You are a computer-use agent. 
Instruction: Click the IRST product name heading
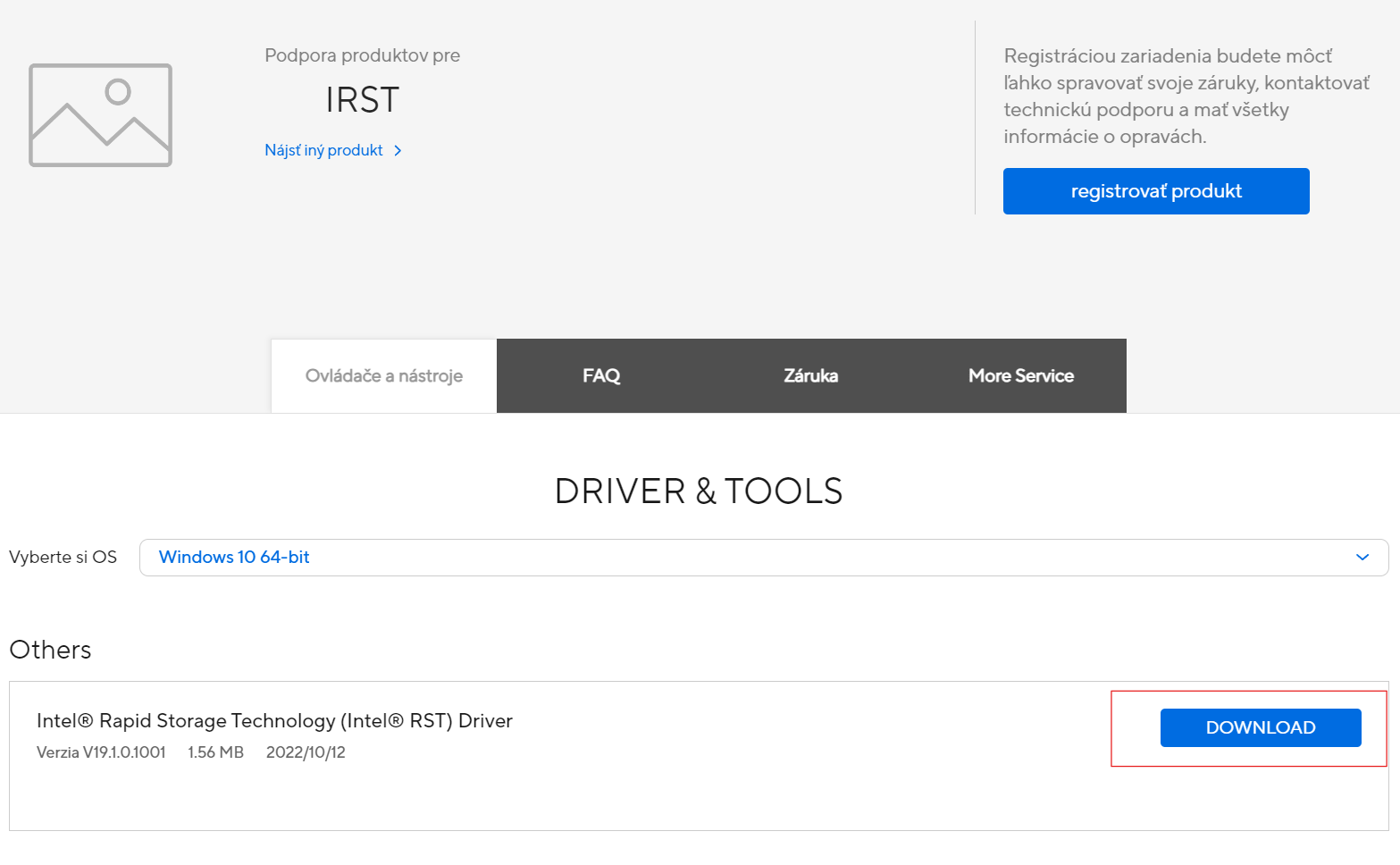coord(362,100)
